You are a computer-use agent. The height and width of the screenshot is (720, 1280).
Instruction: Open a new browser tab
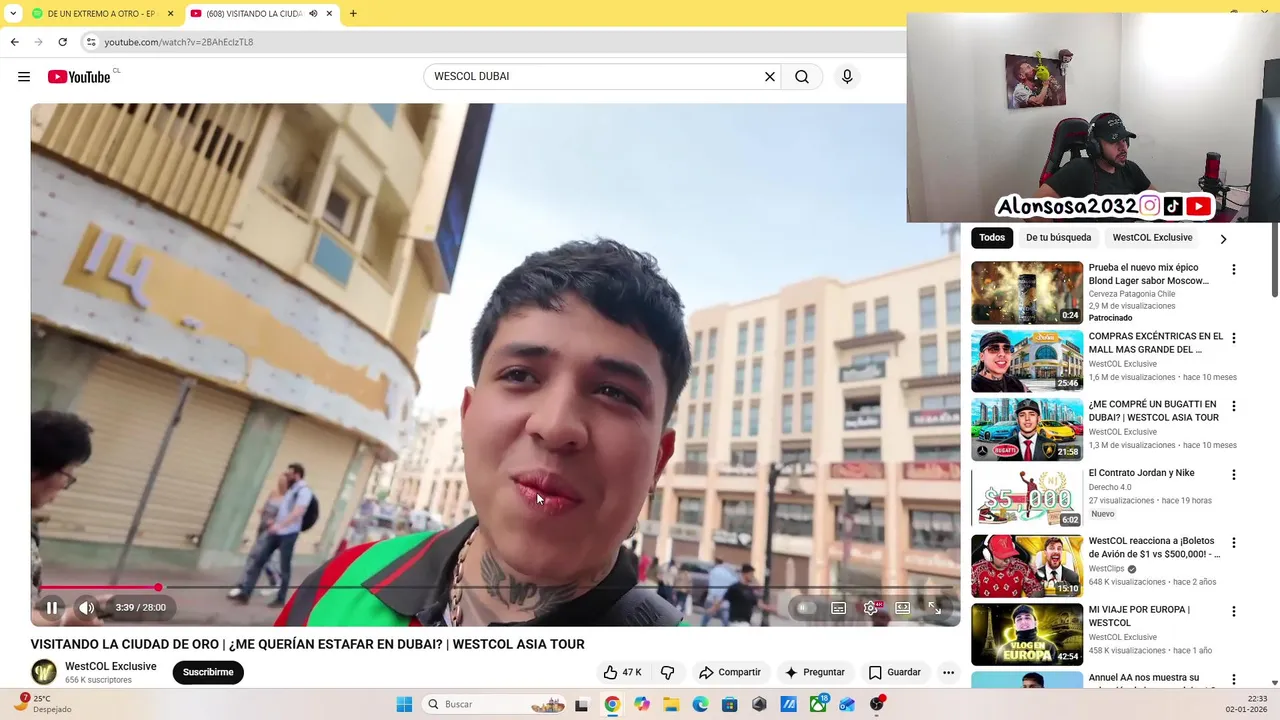(353, 14)
